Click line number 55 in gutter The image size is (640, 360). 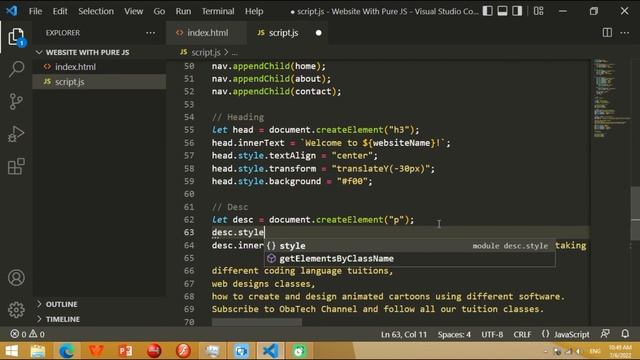(x=189, y=130)
